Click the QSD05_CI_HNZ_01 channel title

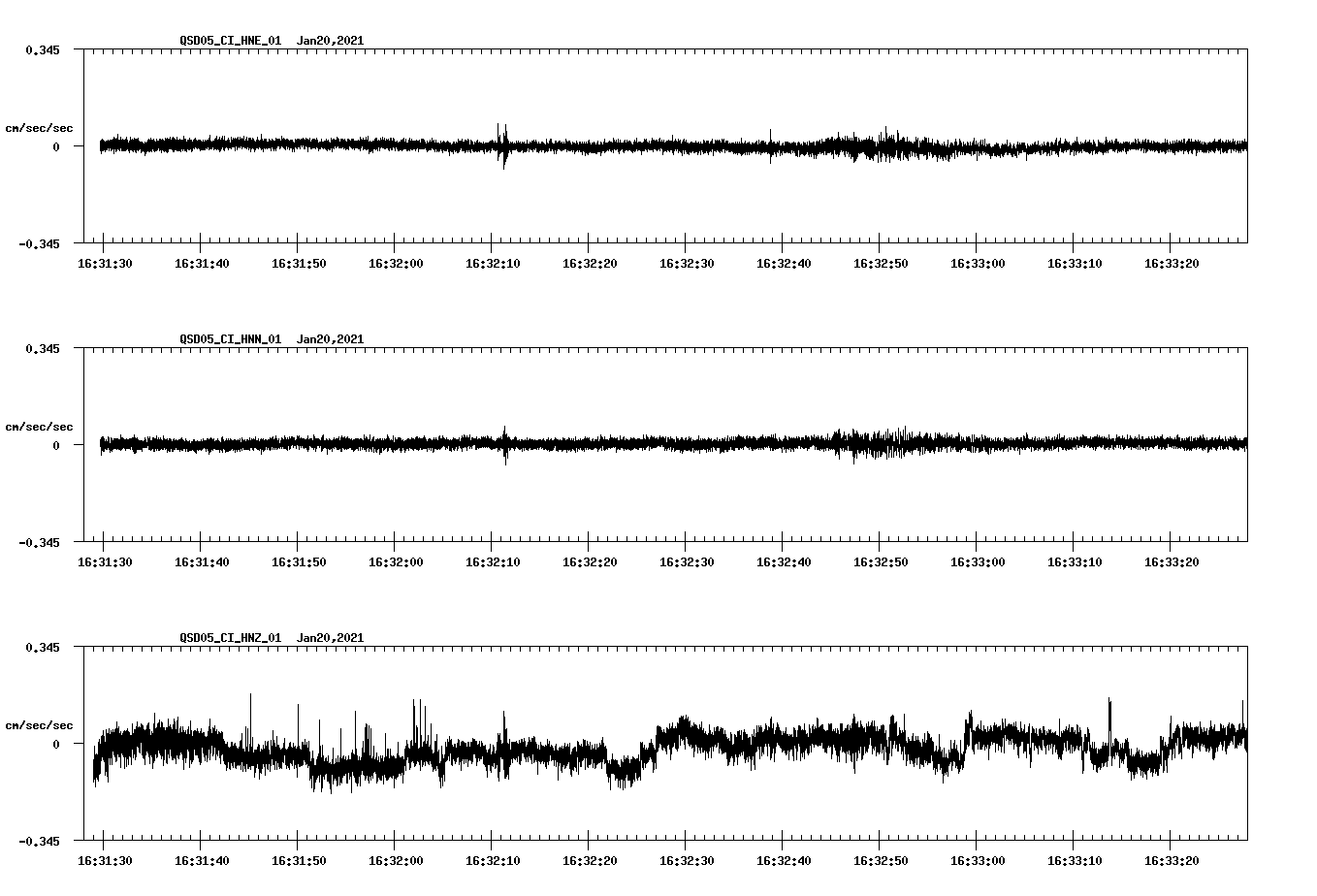coord(228,637)
